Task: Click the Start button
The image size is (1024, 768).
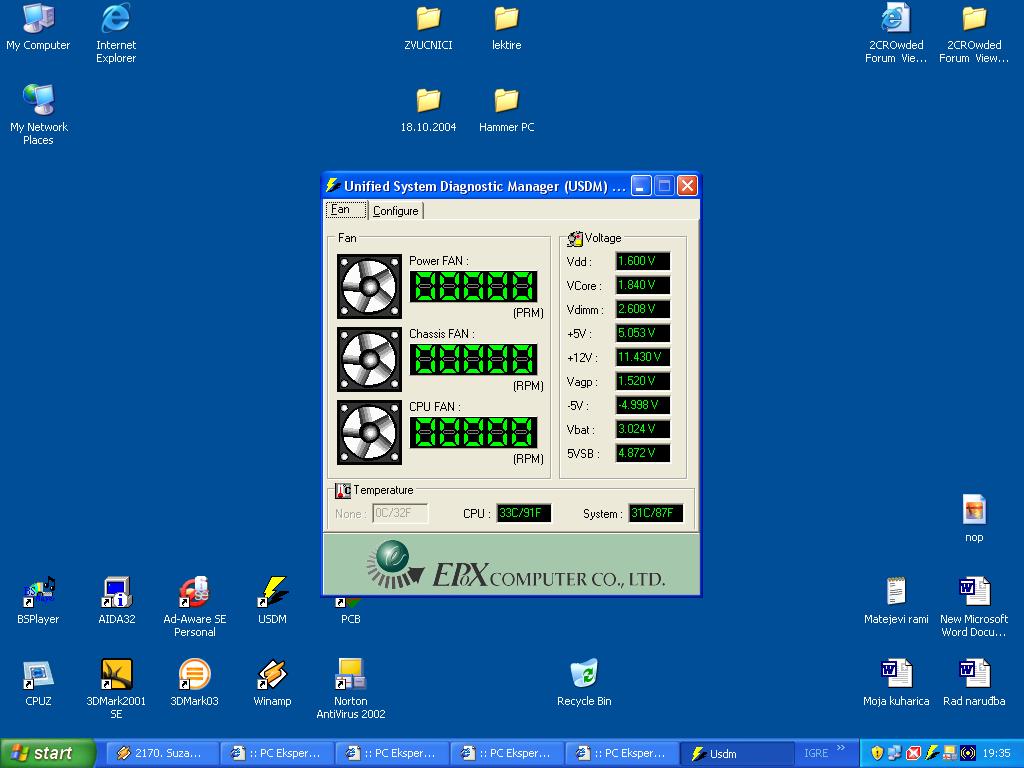Action: tap(47, 753)
